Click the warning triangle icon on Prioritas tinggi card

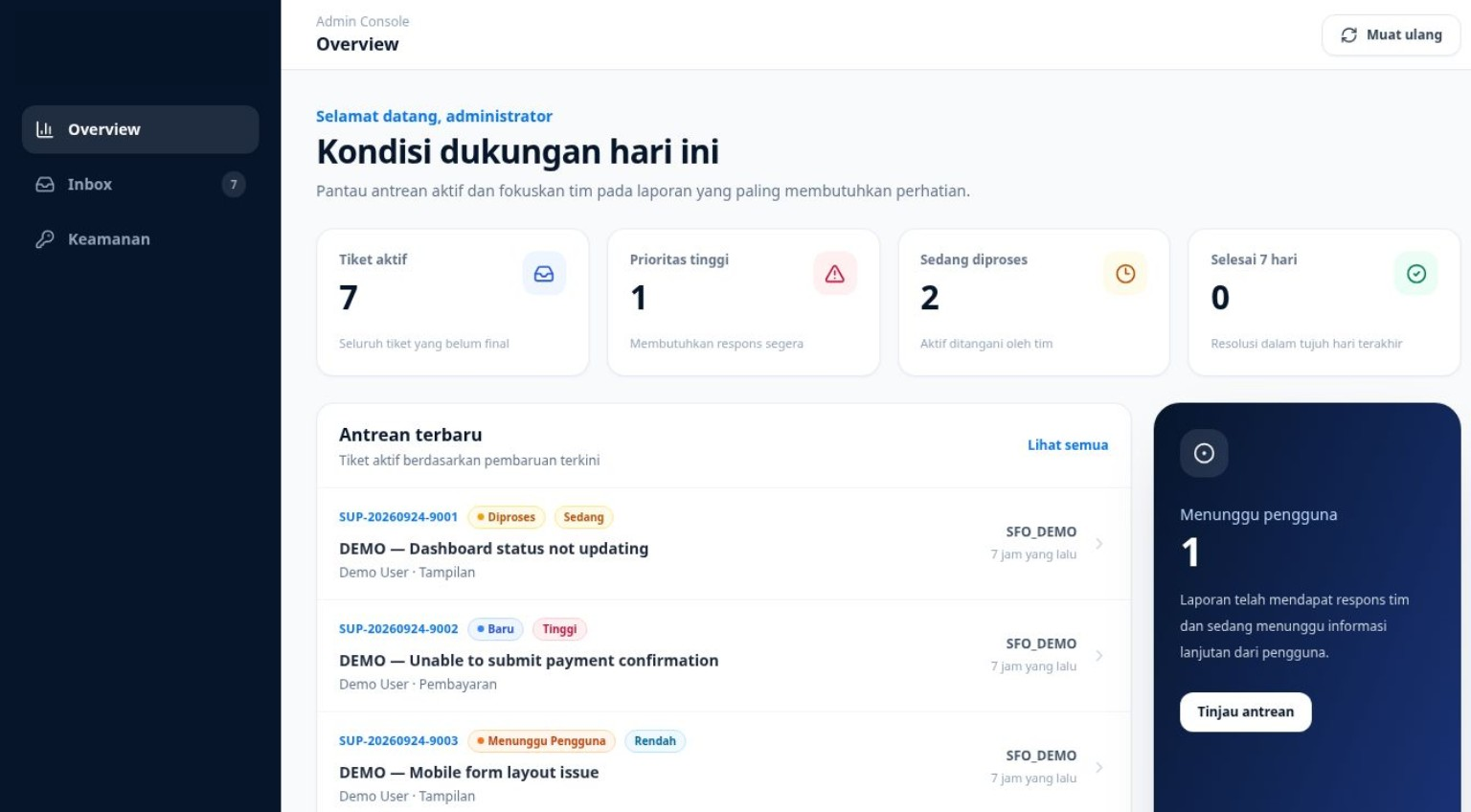pyautogui.click(x=835, y=274)
